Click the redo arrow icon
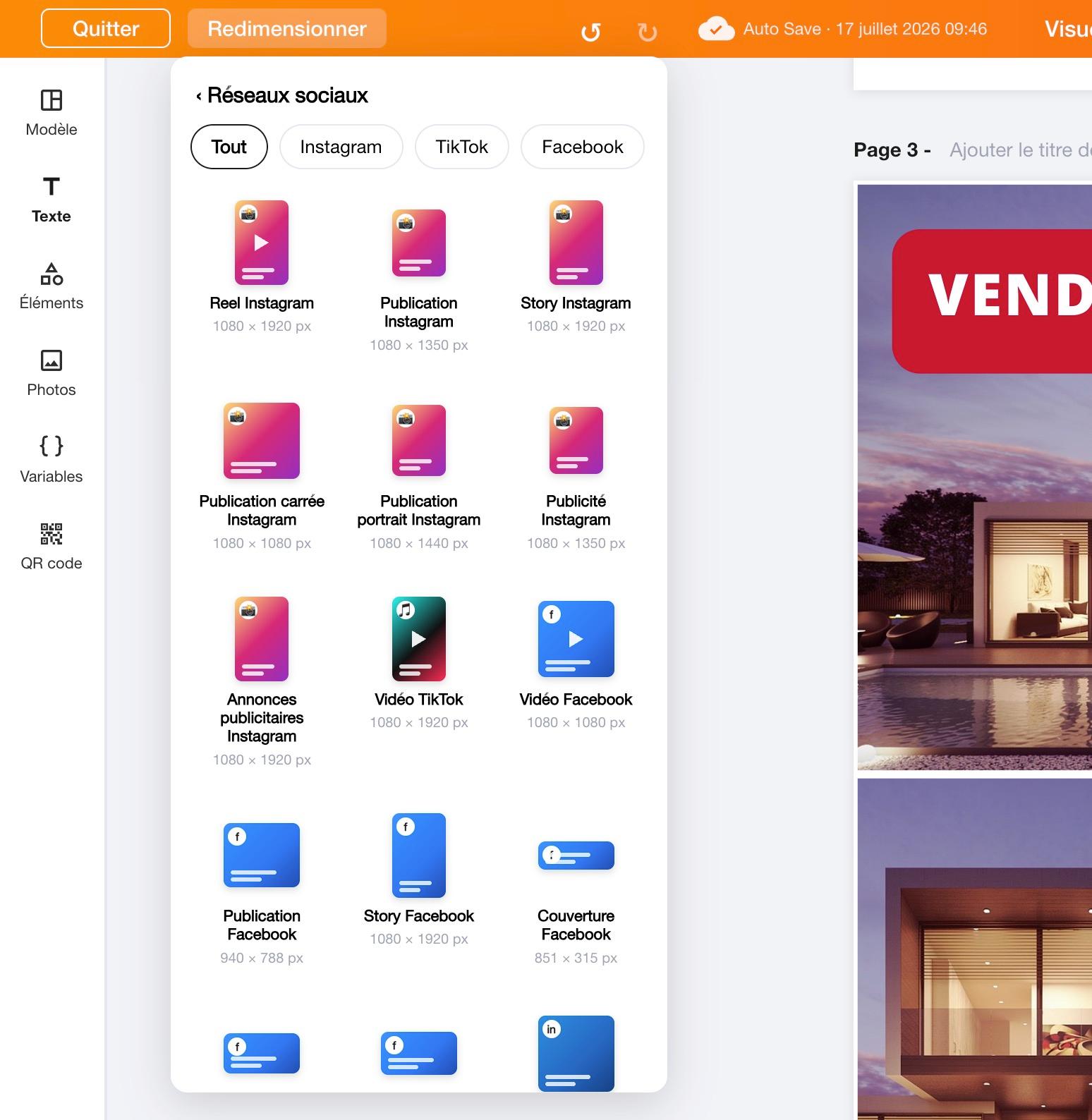This screenshot has height=1120, width=1092. coord(647,32)
